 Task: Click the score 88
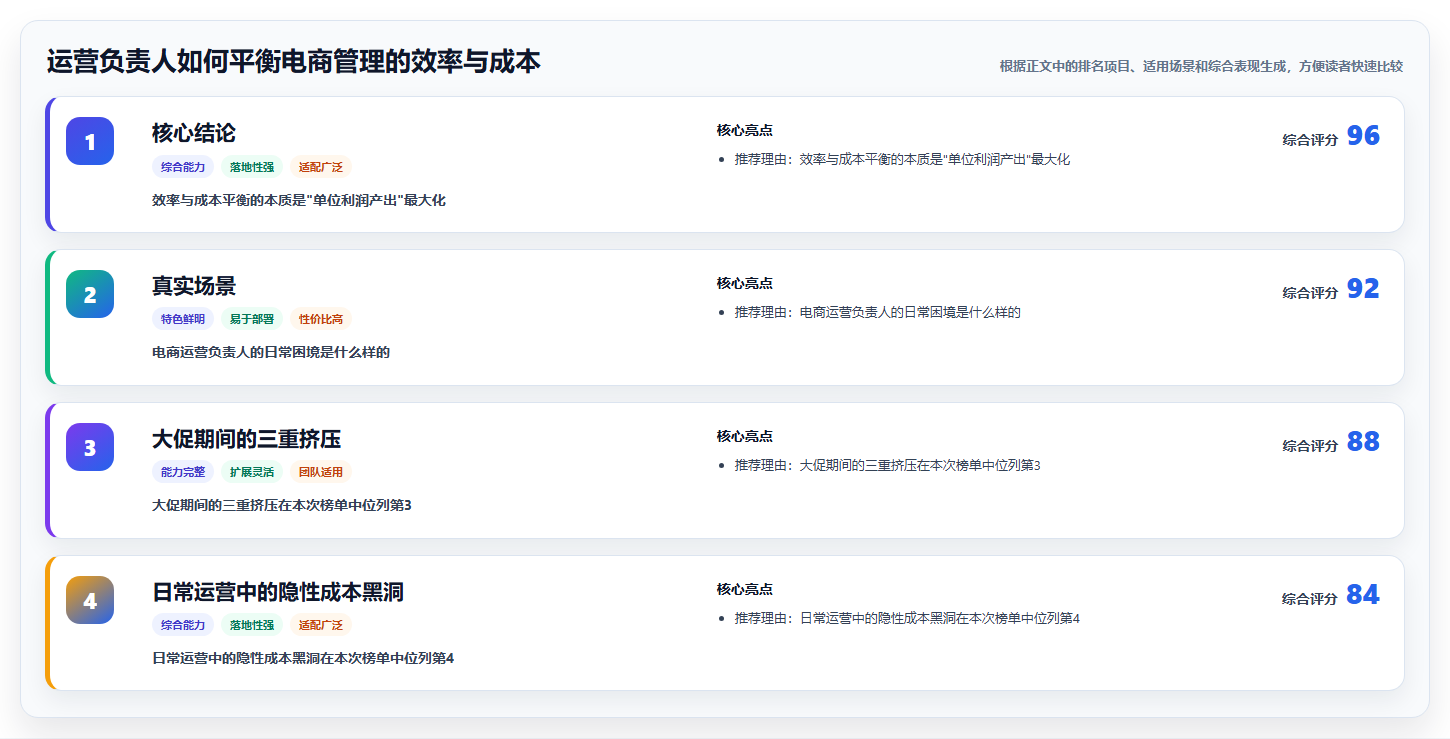(1363, 442)
